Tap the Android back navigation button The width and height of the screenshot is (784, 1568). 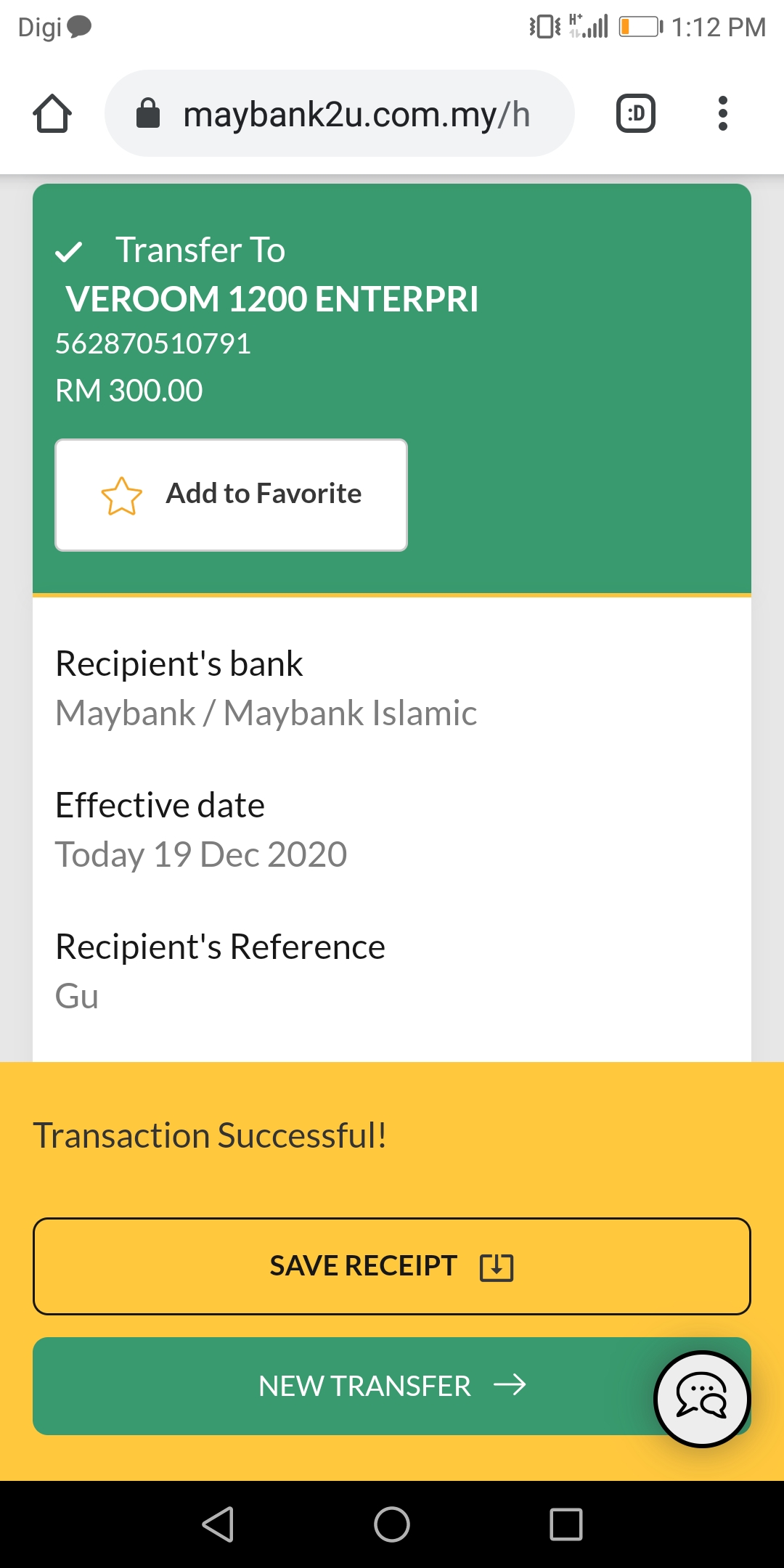(218, 1524)
